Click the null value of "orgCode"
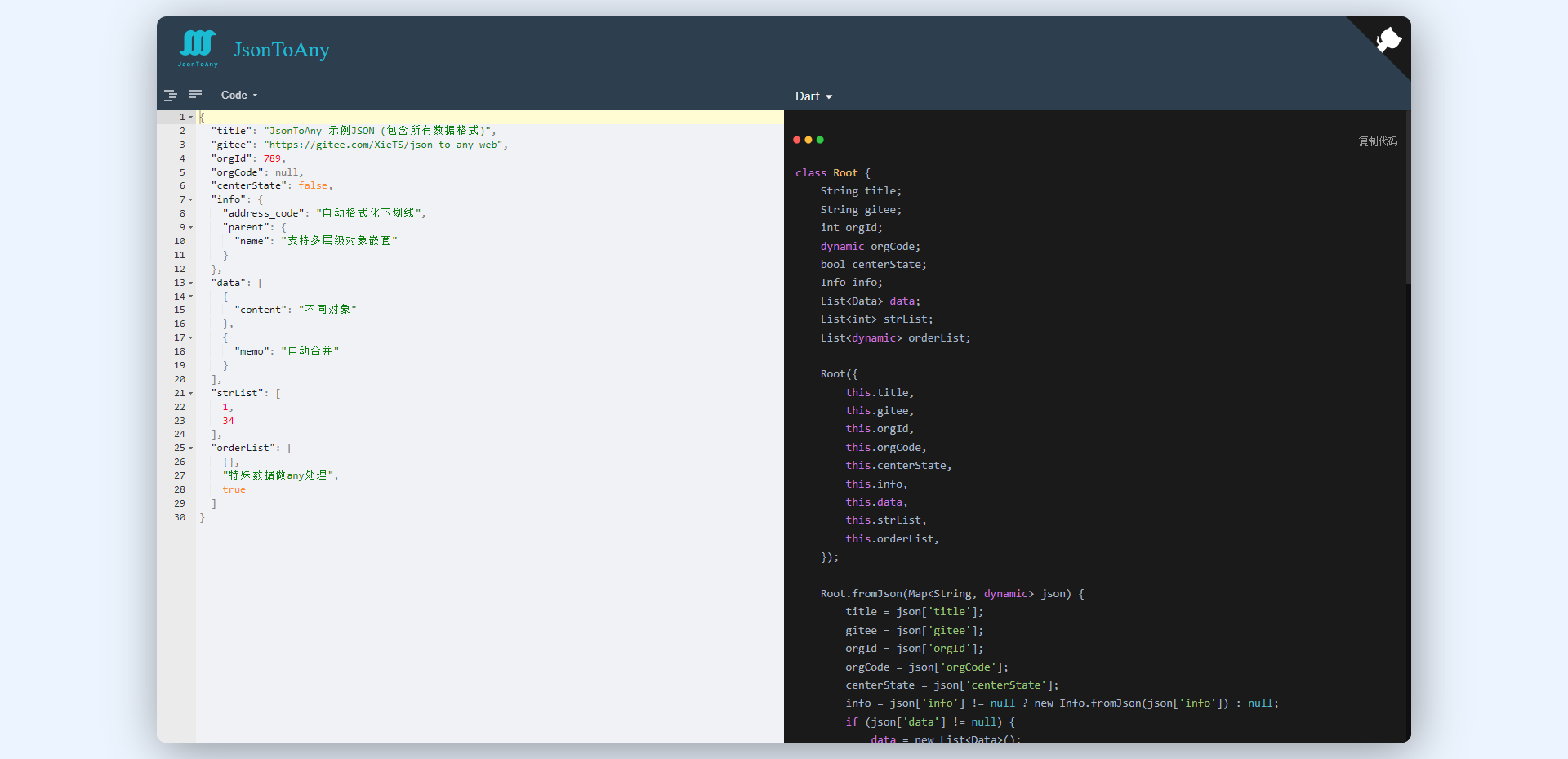The width and height of the screenshot is (1568, 759). 287,172
